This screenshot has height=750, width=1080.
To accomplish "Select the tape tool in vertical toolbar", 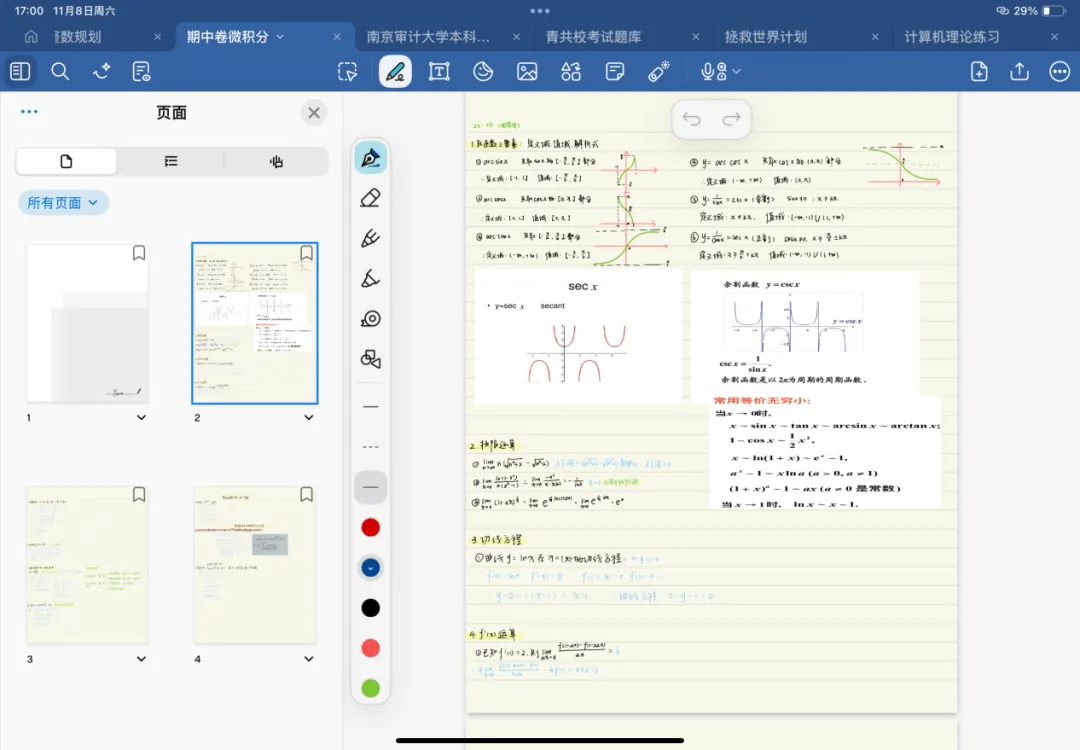I will coord(371,319).
